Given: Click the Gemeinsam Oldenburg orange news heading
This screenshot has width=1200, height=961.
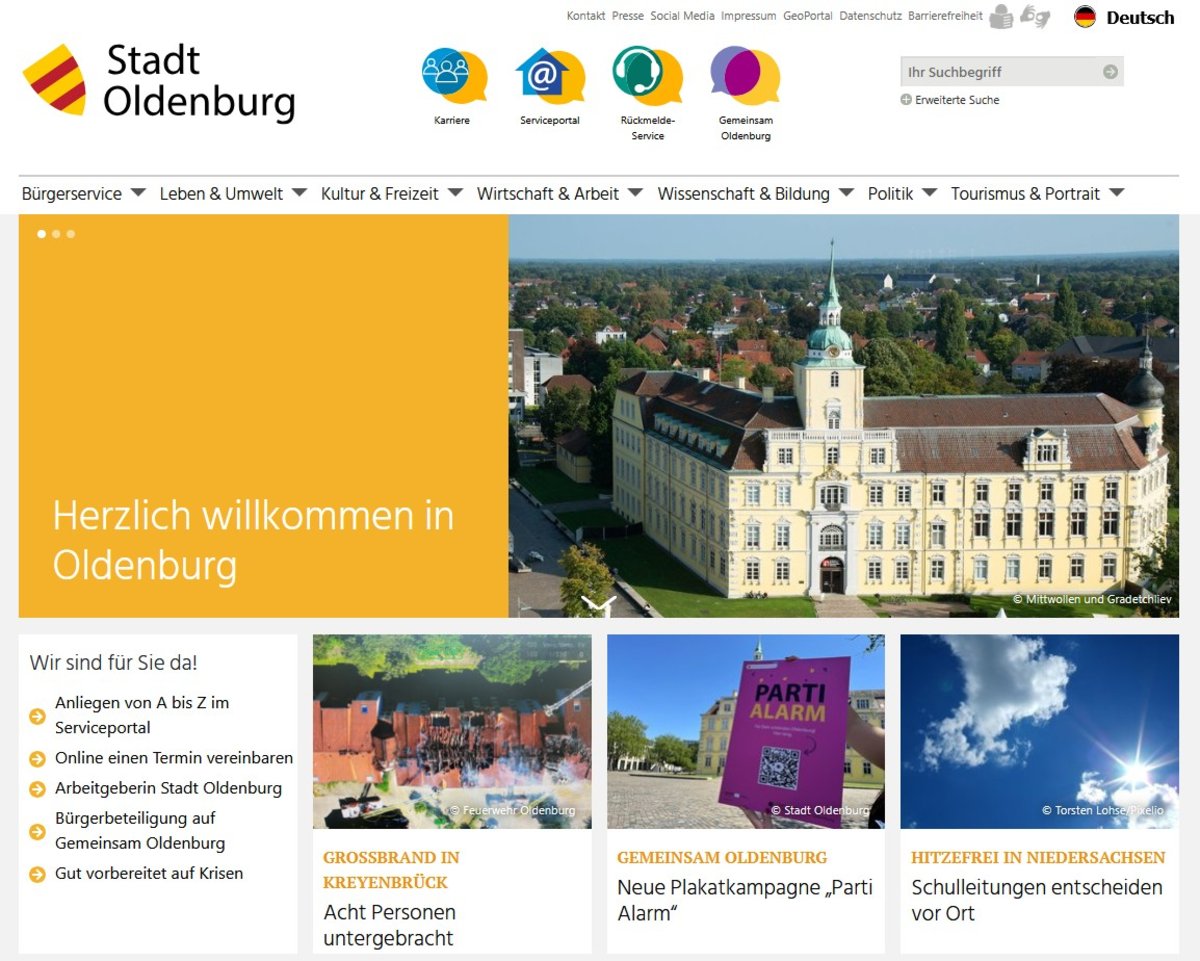Looking at the screenshot, I should (x=722, y=858).
